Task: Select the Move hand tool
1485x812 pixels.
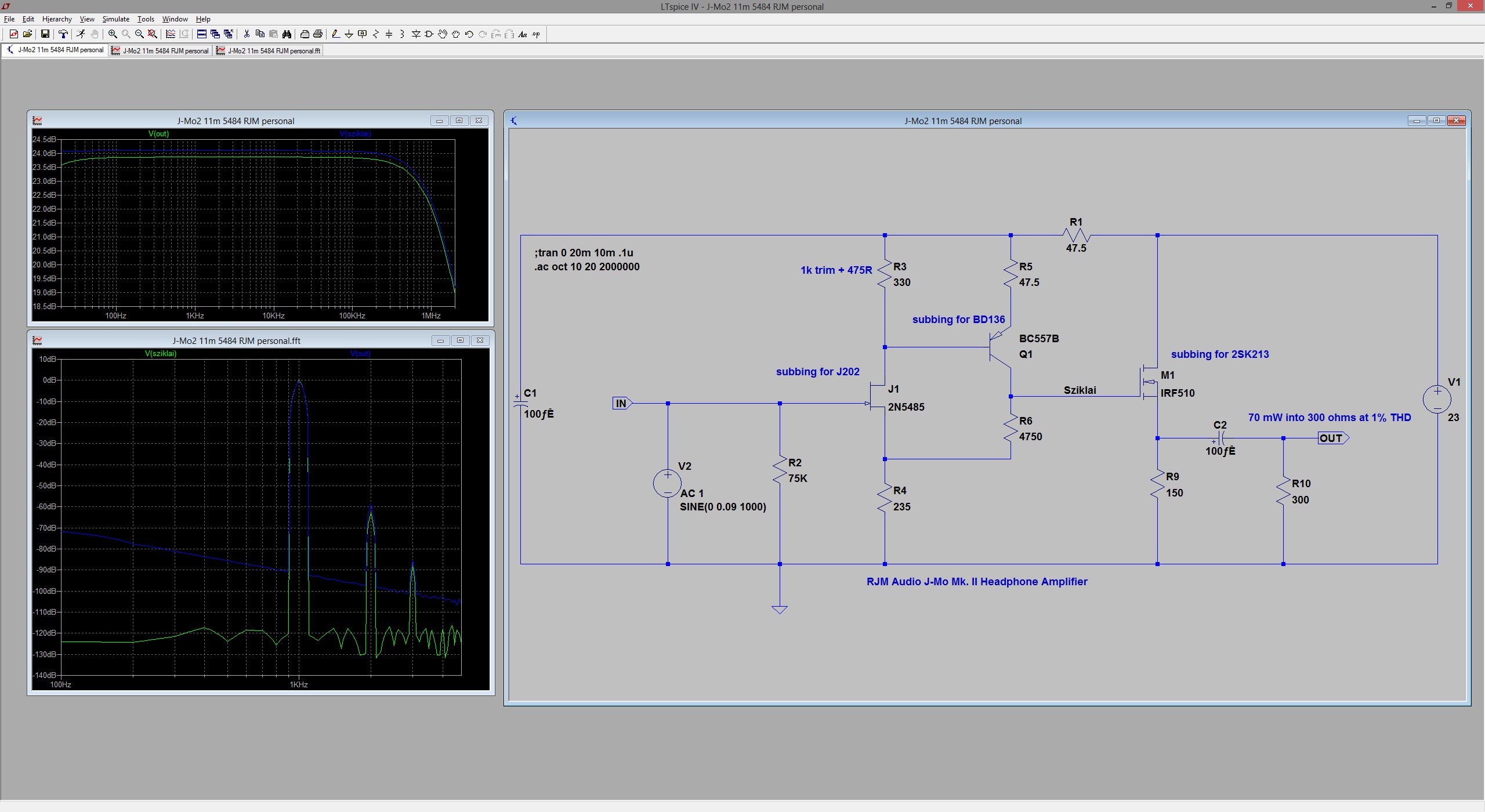Action: [x=443, y=34]
